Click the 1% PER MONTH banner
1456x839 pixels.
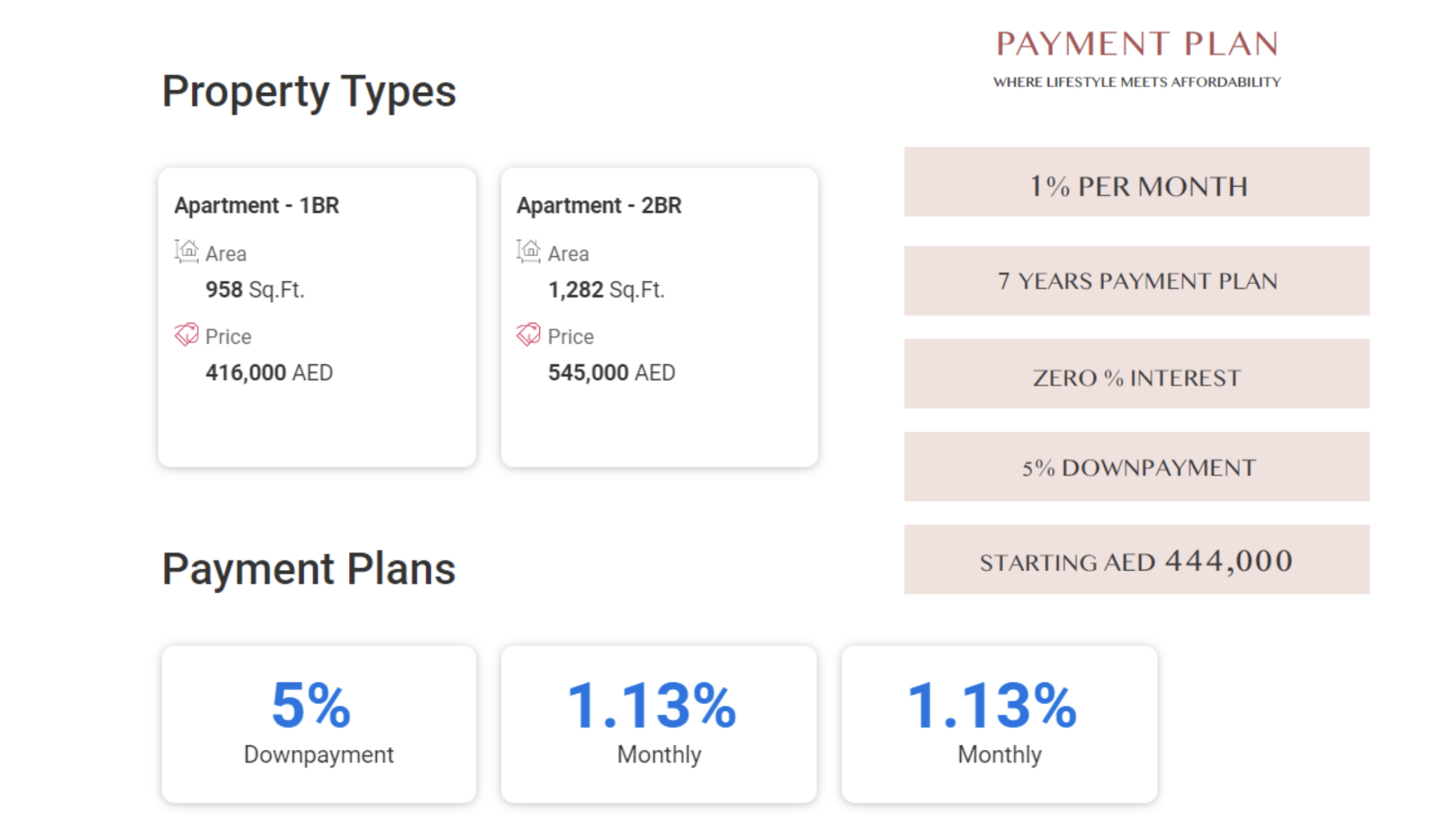(1136, 183)
